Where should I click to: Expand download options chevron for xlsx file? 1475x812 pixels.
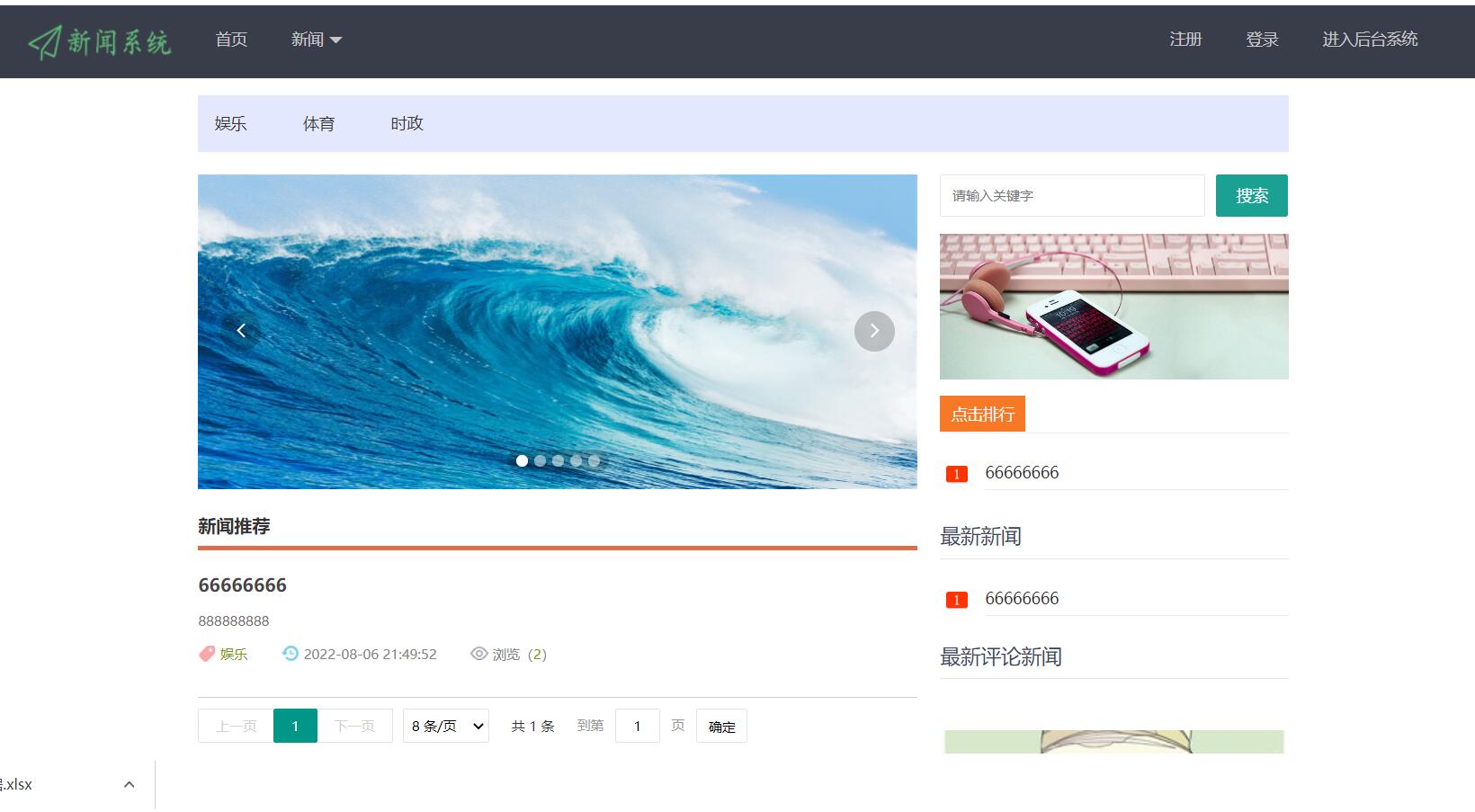129,784
